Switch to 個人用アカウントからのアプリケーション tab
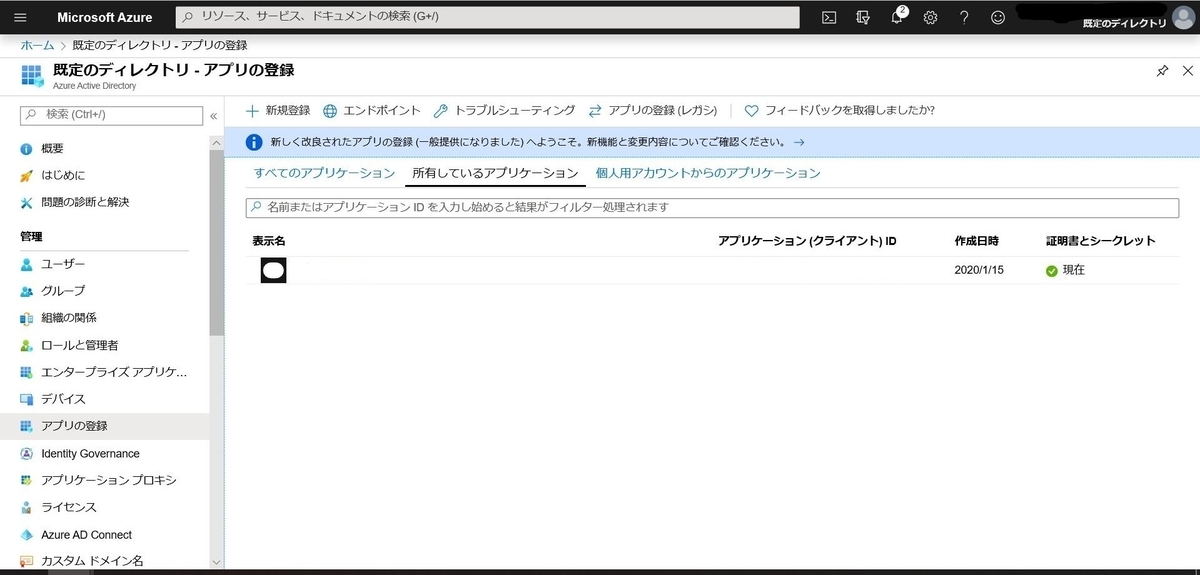 click(708, 173)
